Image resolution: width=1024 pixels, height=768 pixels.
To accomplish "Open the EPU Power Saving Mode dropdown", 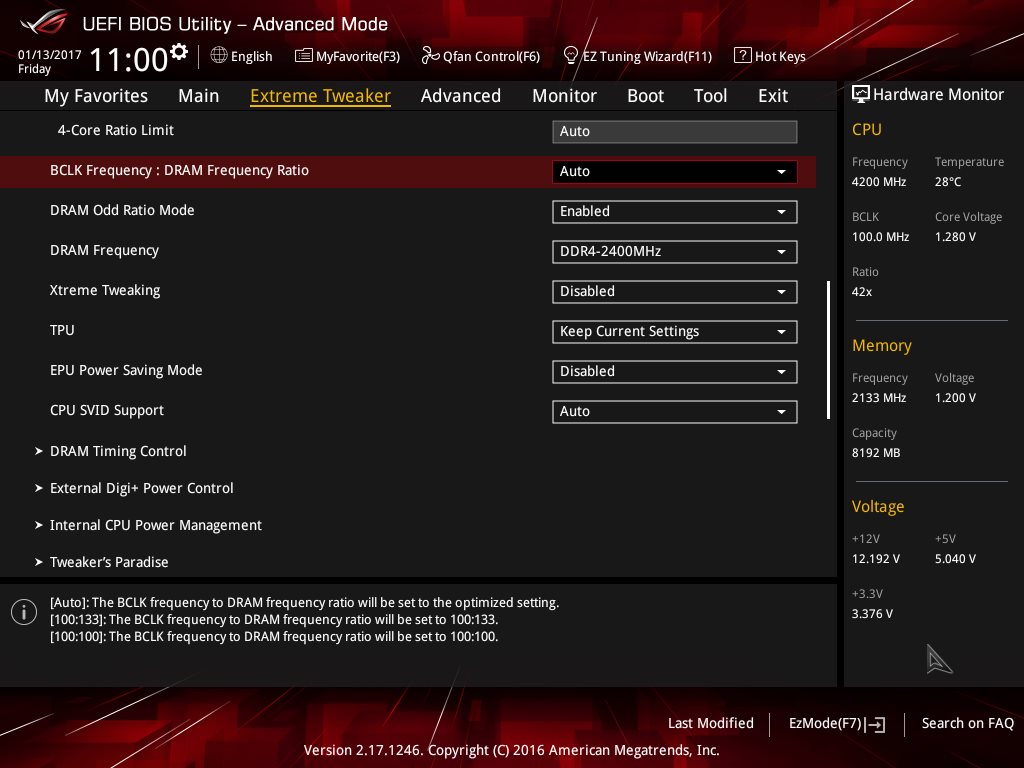I will (675, 372).
